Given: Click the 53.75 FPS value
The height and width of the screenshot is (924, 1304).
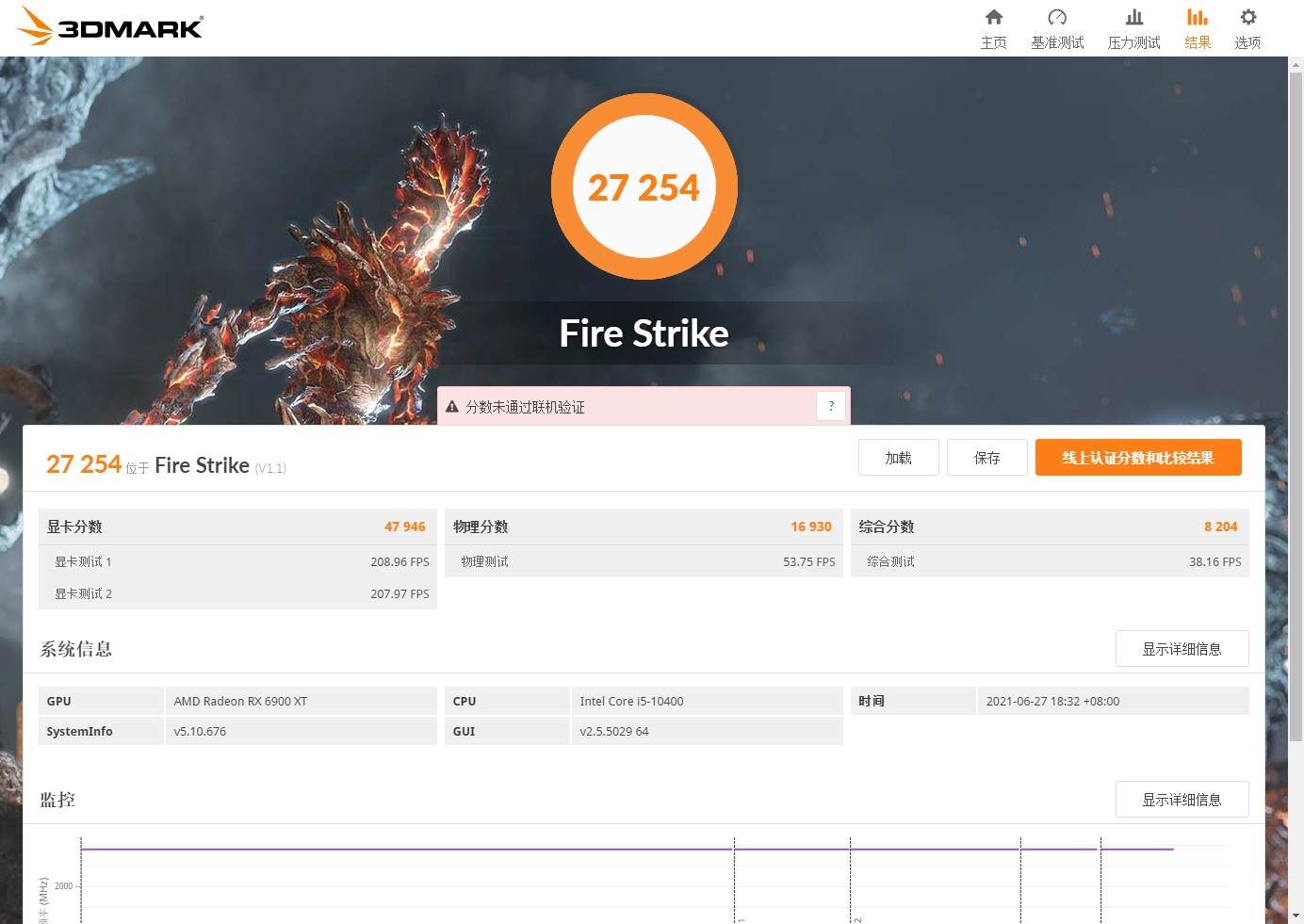Looking at the screenshot, I should [809, 561].
